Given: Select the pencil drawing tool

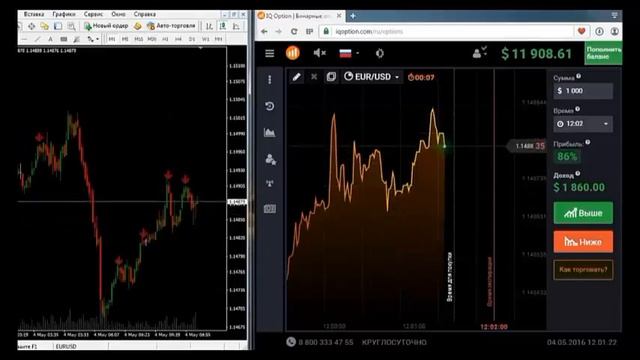Looking at the screenshot, I should (x=296, y=77).
